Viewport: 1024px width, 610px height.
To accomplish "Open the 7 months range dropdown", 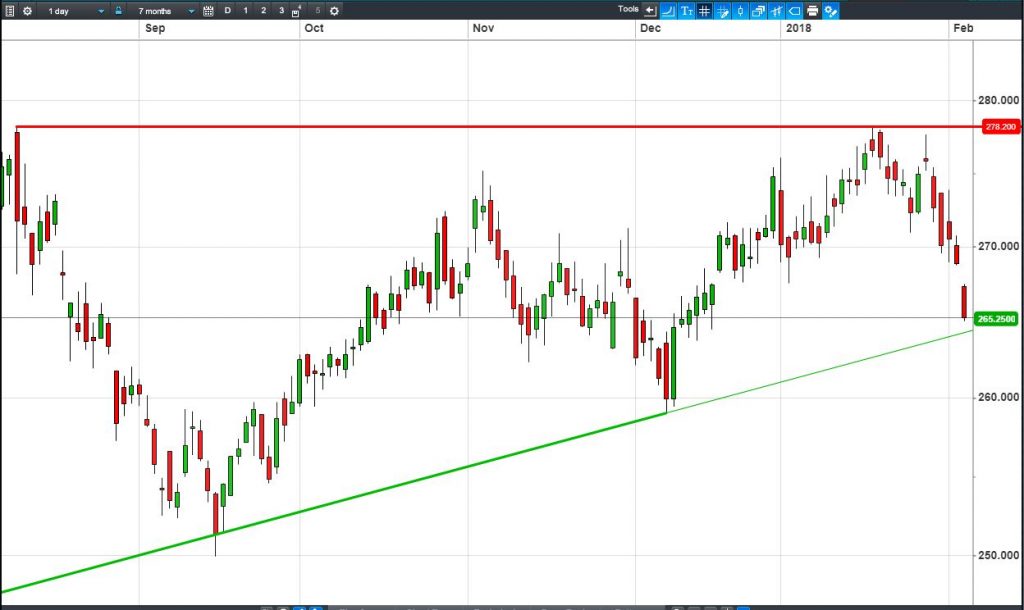I will pyautogui.click(x=165, y=11).
